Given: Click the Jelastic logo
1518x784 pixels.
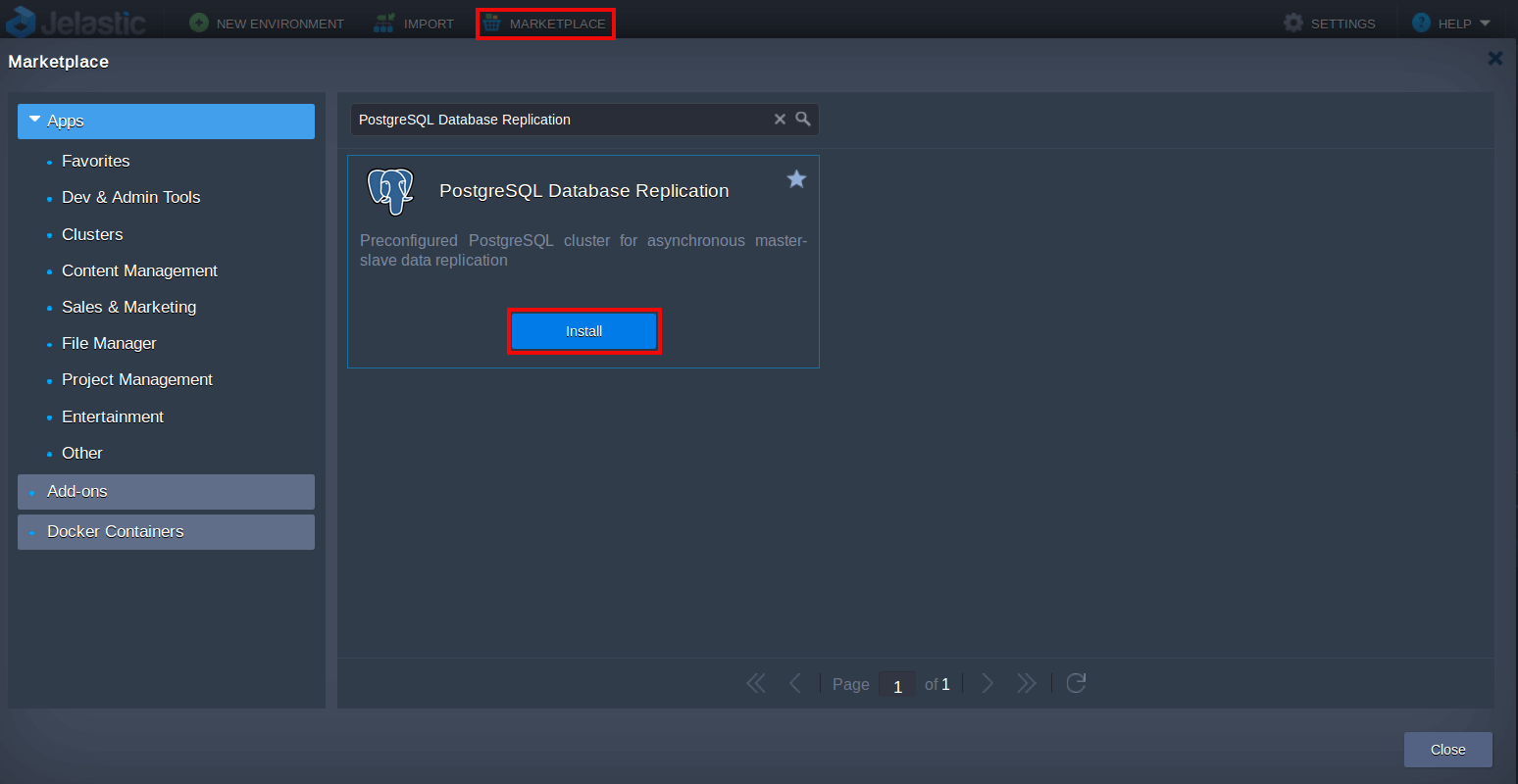Looking at the screenshot, I should (x=76, y=22).
